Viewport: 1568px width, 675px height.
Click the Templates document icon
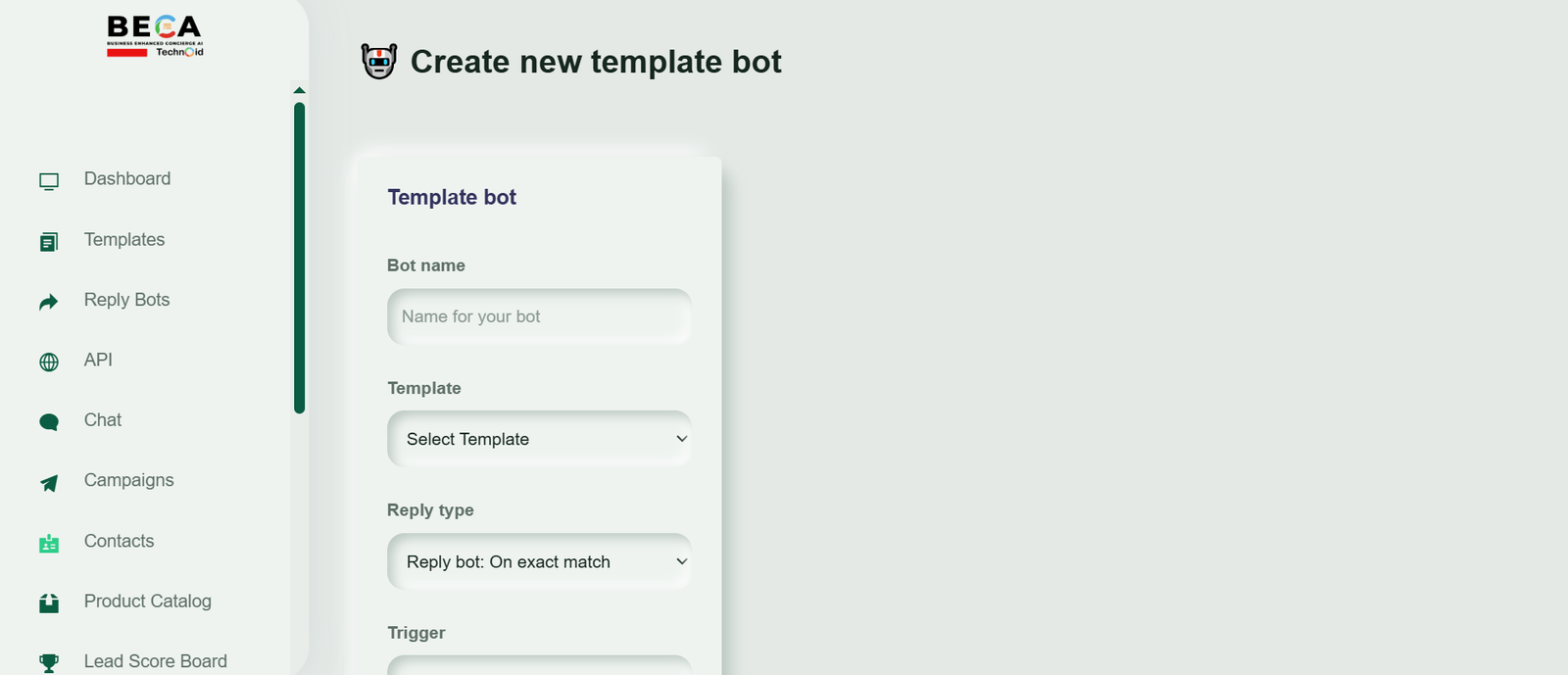coord(49,242)
